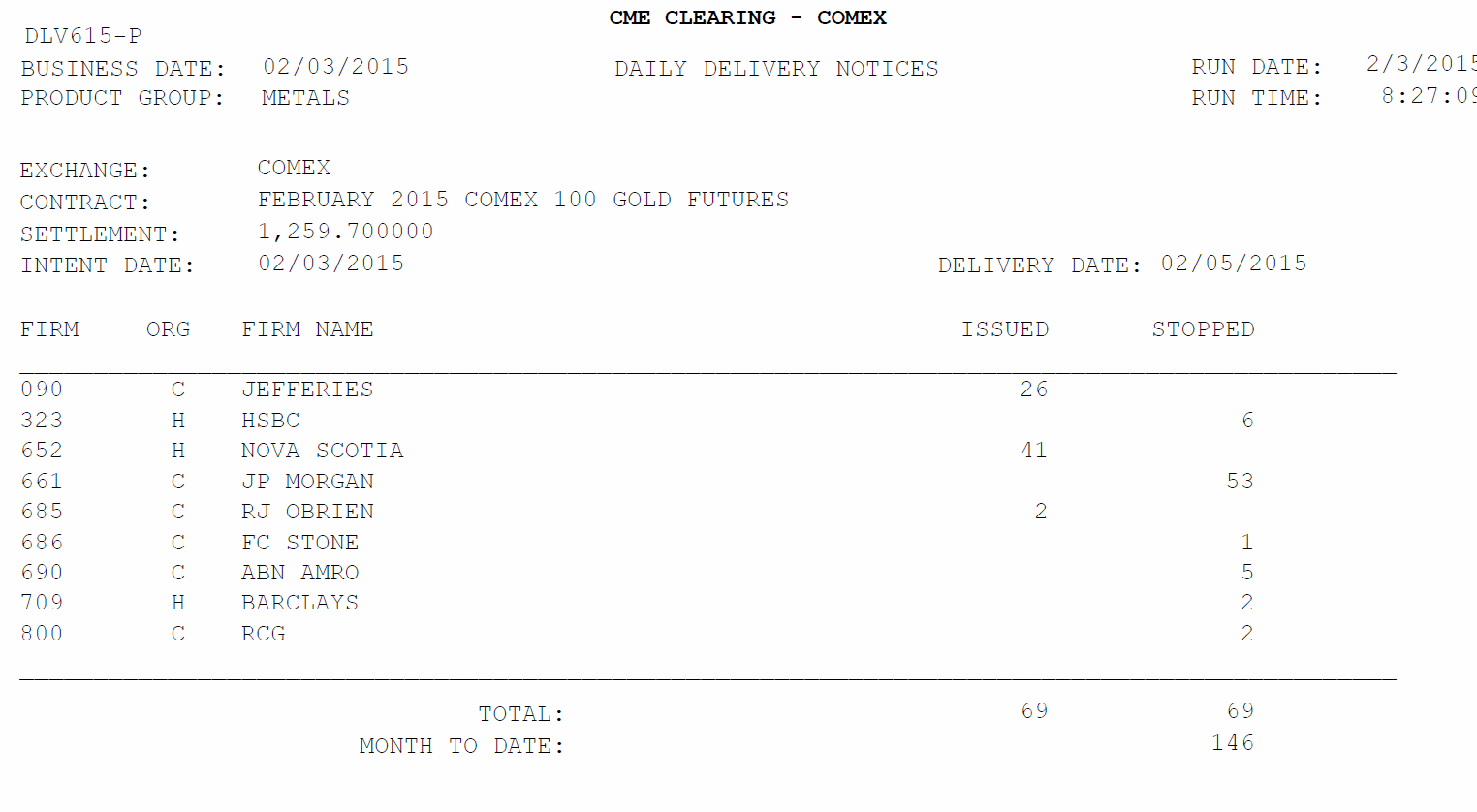The width and height of the screenshot is (1477, 812).
Task: Click JP MORGAN stopped value 53
Action: (1240, 482)
